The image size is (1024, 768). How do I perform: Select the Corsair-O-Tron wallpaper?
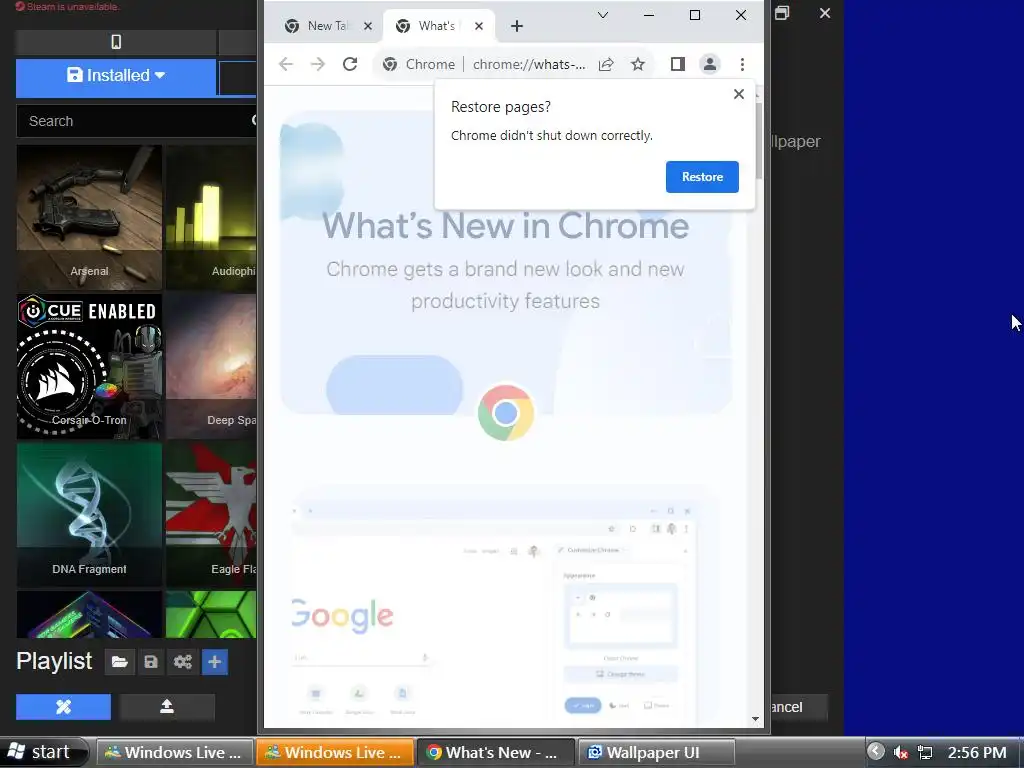(x=89, y=366)
